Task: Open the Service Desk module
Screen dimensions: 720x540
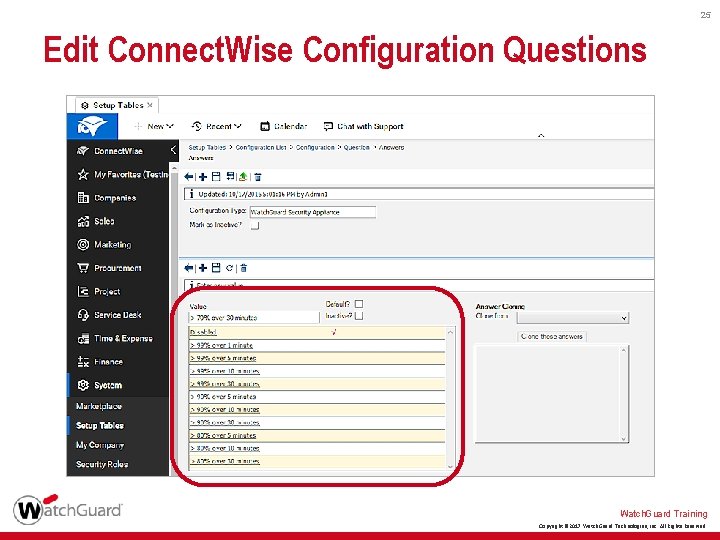Action: pyautogui.click(x=109, y=315)
